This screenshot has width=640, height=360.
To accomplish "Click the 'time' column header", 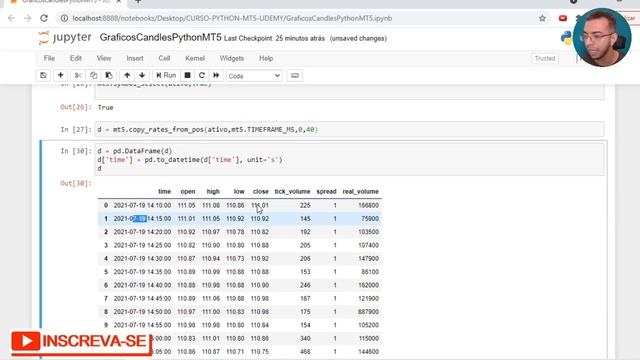I will [164, 191].
